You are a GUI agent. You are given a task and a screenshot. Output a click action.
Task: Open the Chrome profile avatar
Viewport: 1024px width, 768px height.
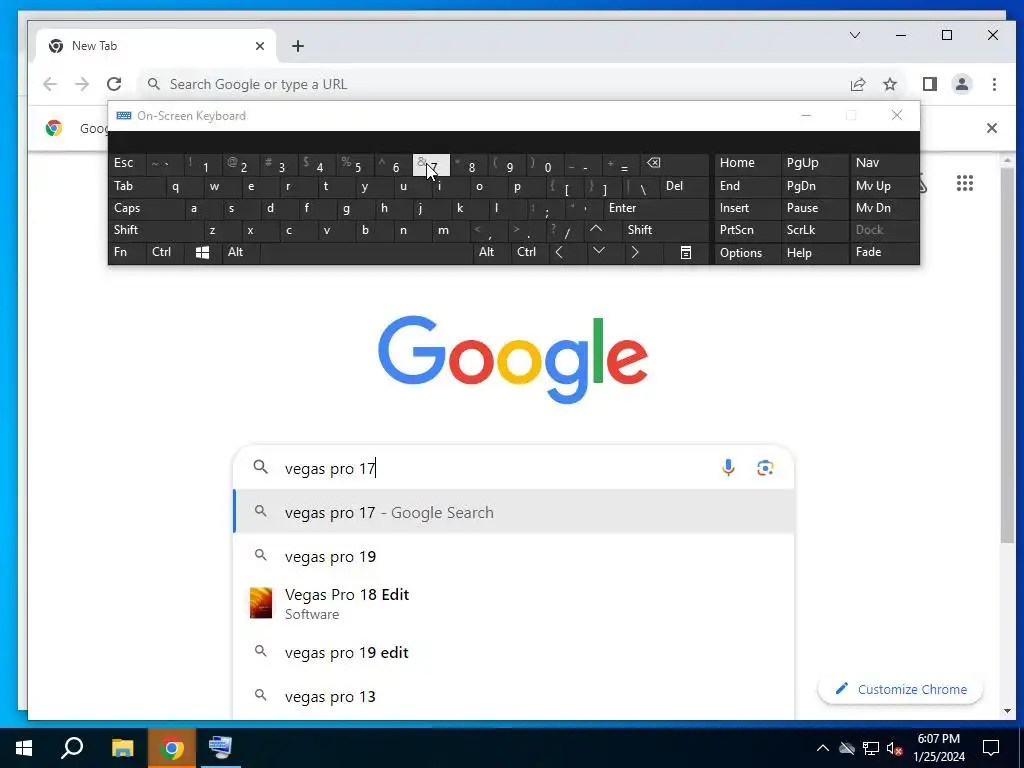click(962, 84)
